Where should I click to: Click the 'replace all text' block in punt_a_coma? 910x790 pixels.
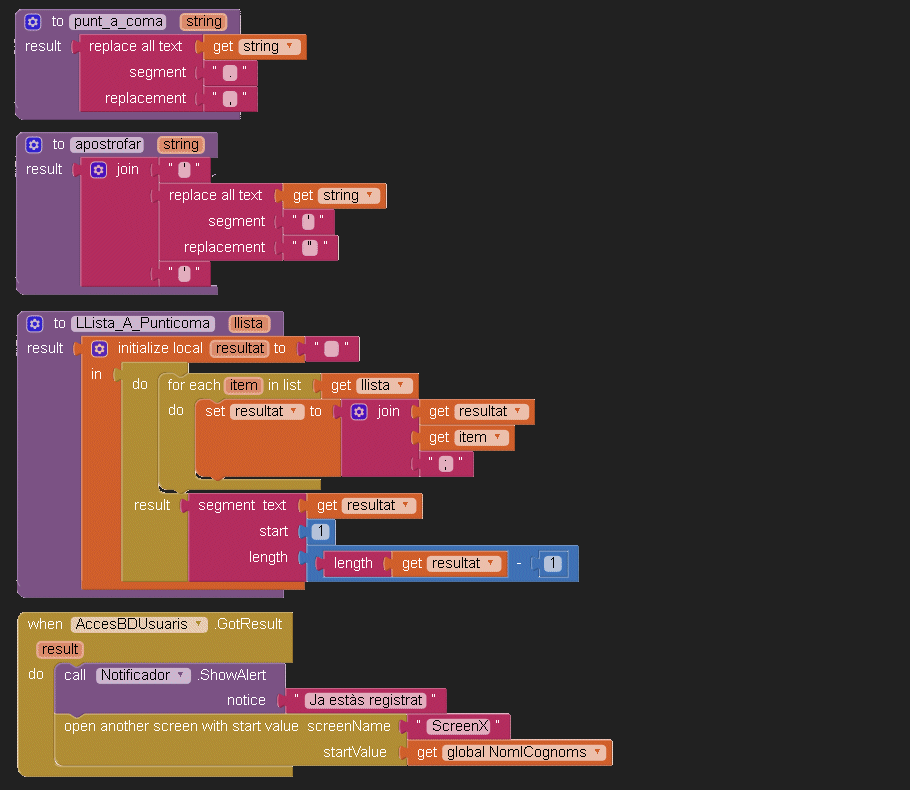tap(135, 46)
